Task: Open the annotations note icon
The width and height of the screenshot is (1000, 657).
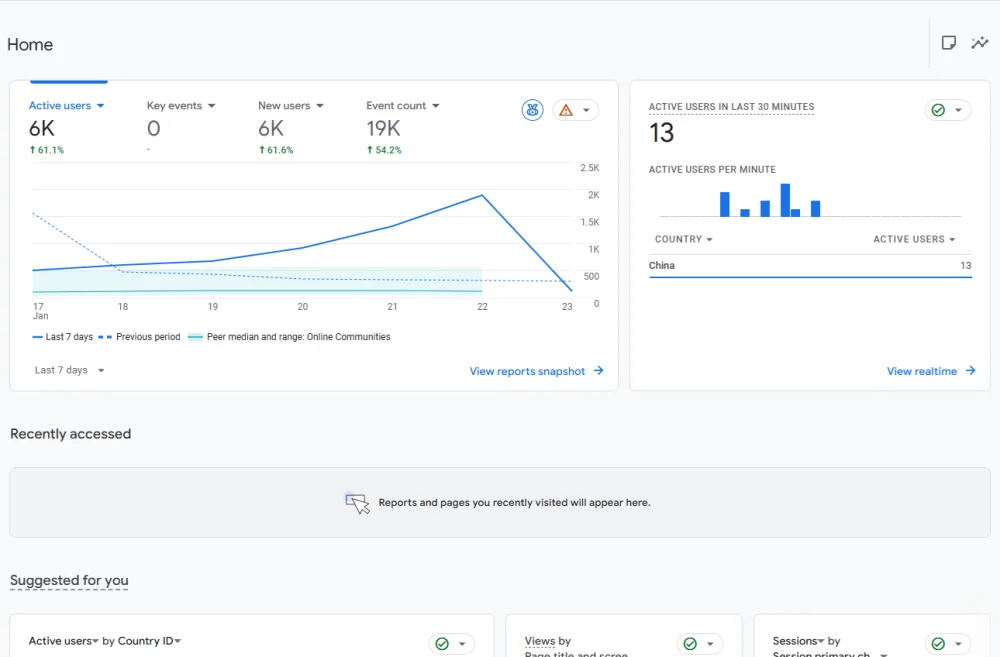Action: coord(949,43)
